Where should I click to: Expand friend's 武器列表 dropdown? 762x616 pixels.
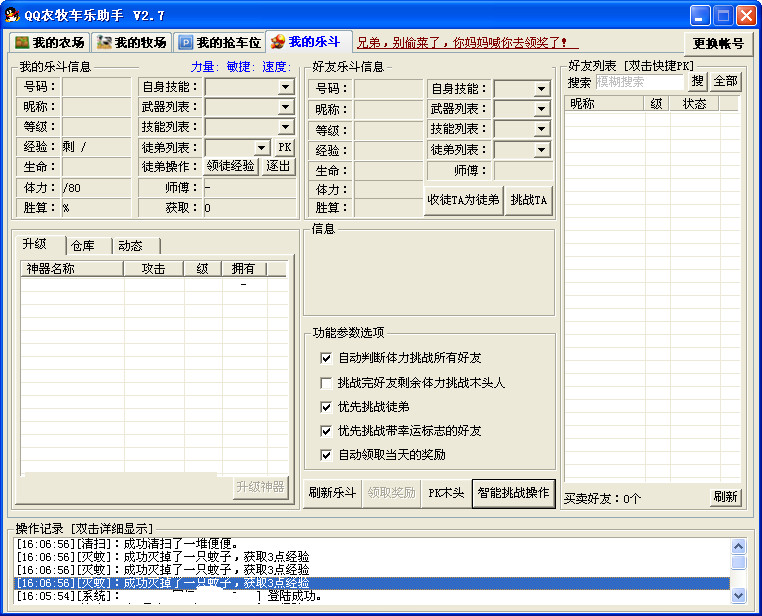(541, 109)
